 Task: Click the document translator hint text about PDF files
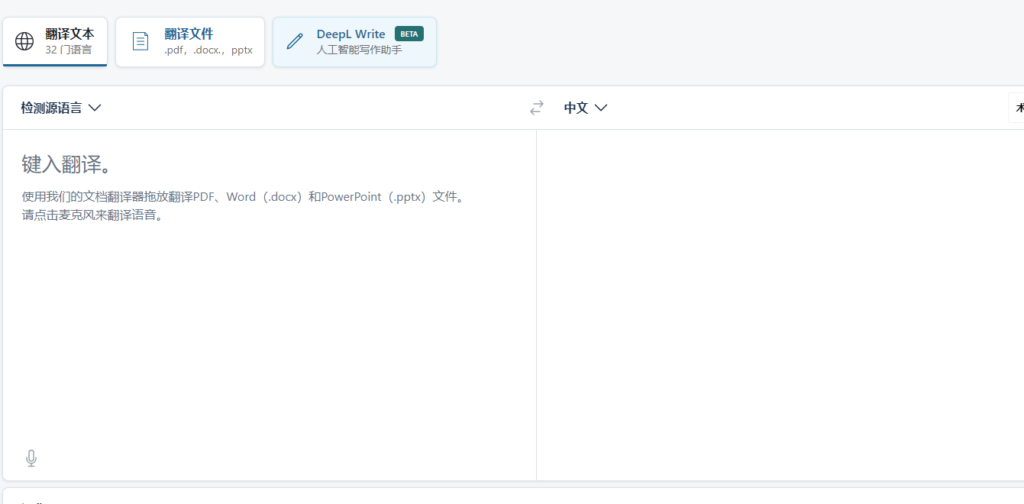point(243,197)
